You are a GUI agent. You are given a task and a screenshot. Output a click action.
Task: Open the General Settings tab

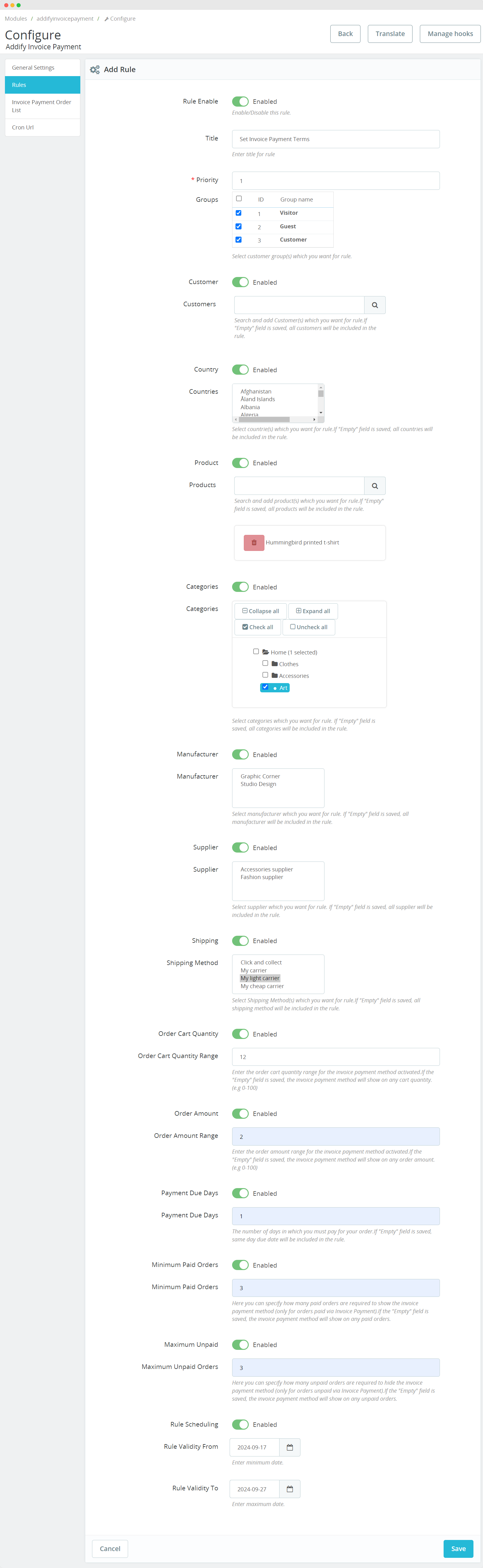pyautogui.click(x=42, y=67)
